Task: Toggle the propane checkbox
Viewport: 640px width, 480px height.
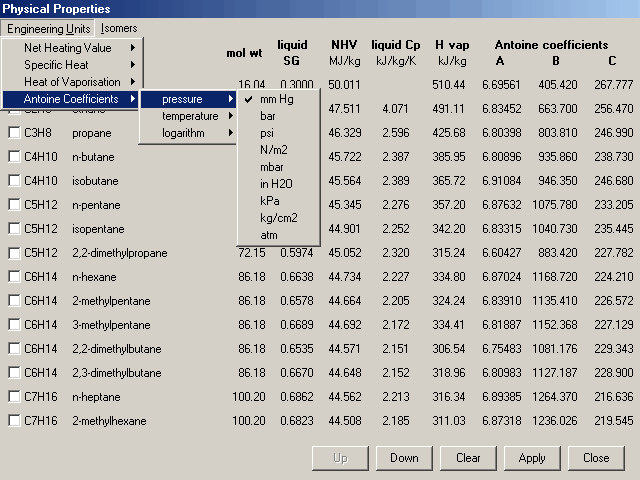Action: pos(14,132)
